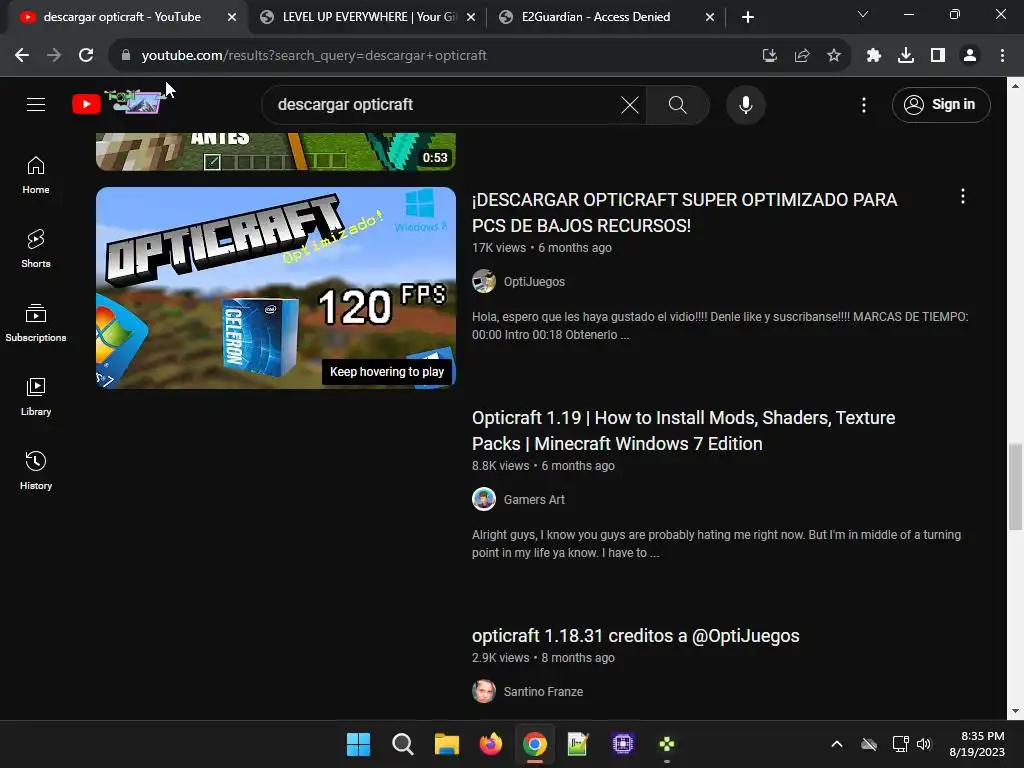Go to Home in the sidebar

tap(36, 175)
